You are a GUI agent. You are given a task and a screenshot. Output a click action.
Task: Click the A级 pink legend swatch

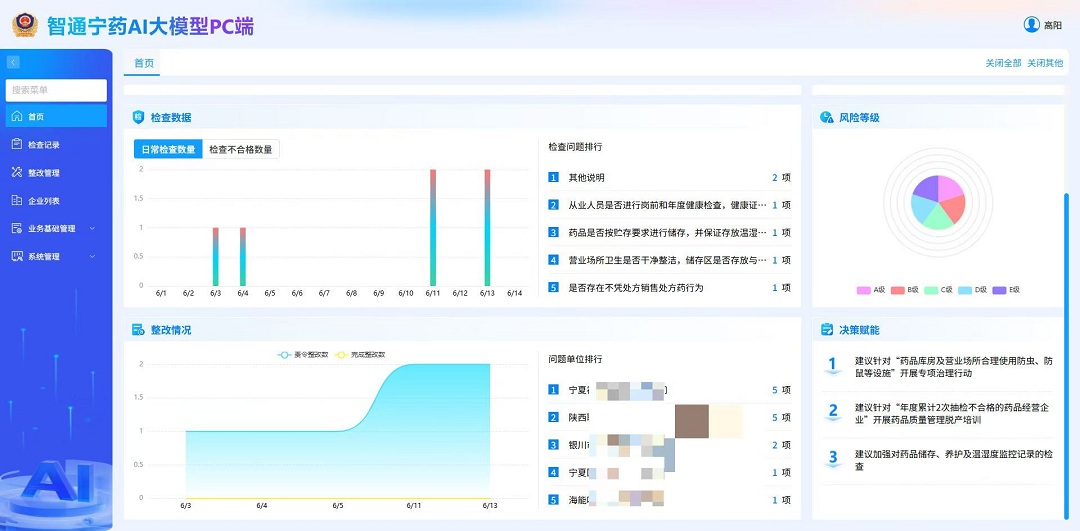864,290
